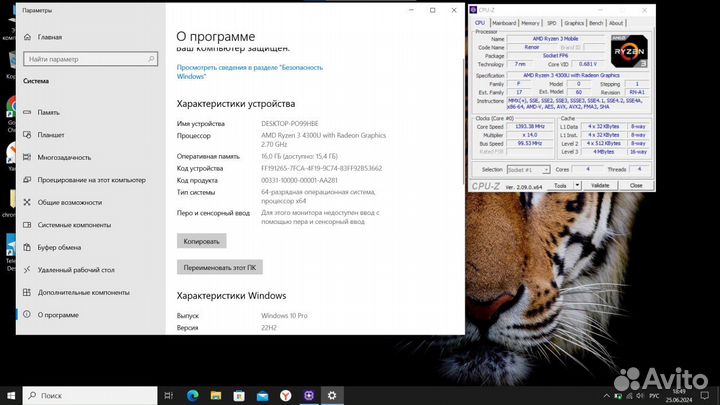Image resolution: width=720 pixels, height=405 pixels.
Task: Switch to CPU-Z on the taskbar
Action: (x=309, y=395)
